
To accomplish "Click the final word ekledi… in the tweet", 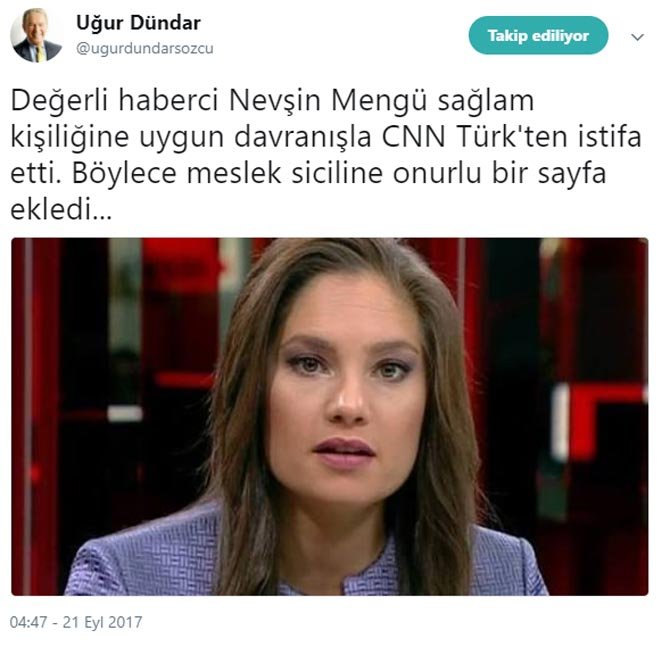I will click(x=61, y=210).
